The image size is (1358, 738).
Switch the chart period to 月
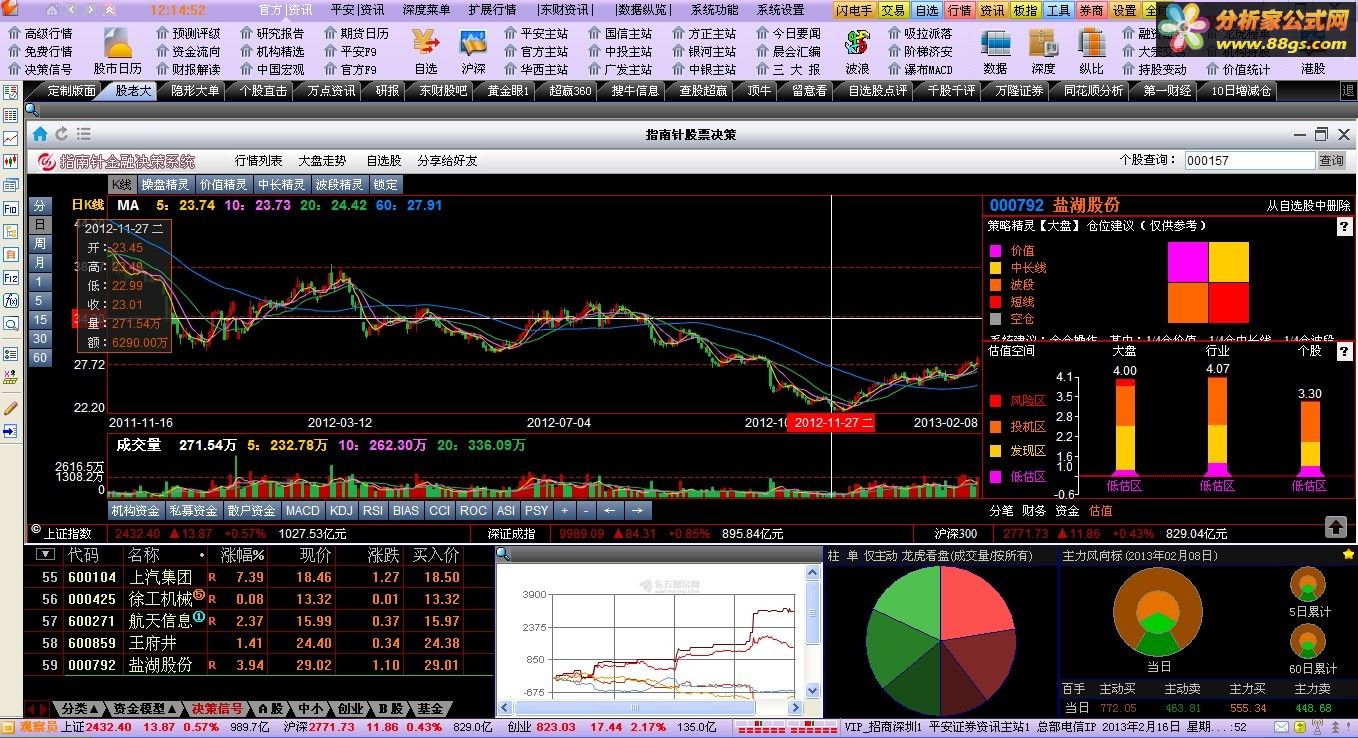pyautogui.click(x=40, y=262)
